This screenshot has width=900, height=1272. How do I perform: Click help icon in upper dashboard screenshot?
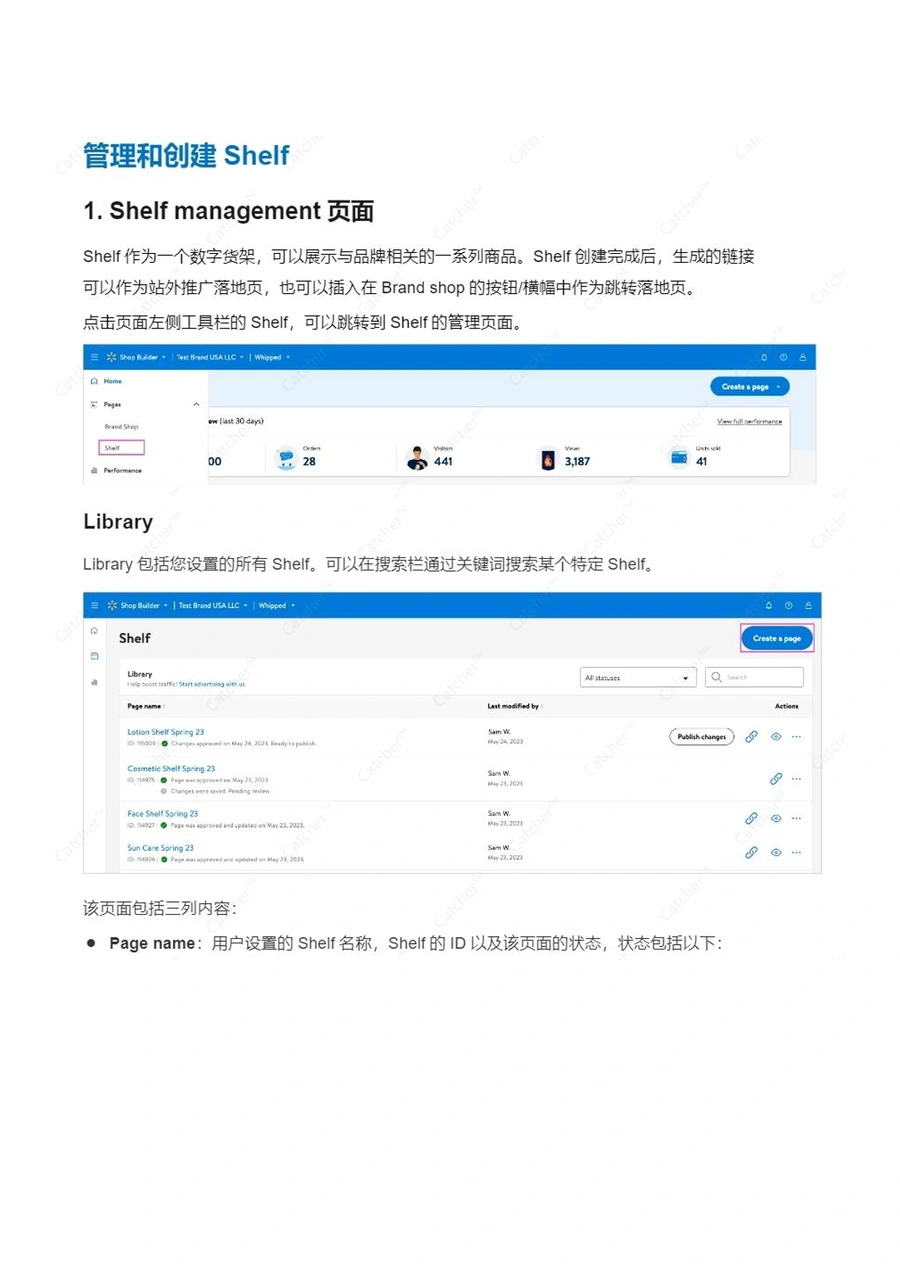coord(784,357)
